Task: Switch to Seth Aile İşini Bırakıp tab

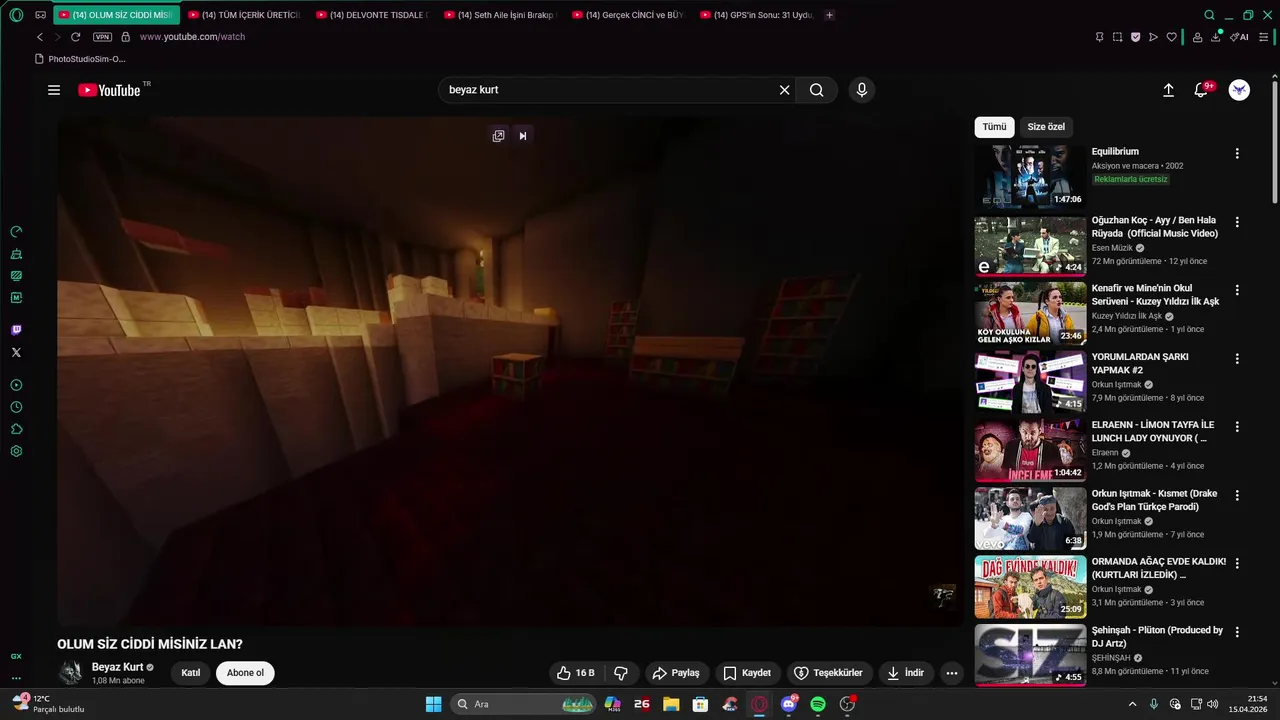Action: point(500,15)
